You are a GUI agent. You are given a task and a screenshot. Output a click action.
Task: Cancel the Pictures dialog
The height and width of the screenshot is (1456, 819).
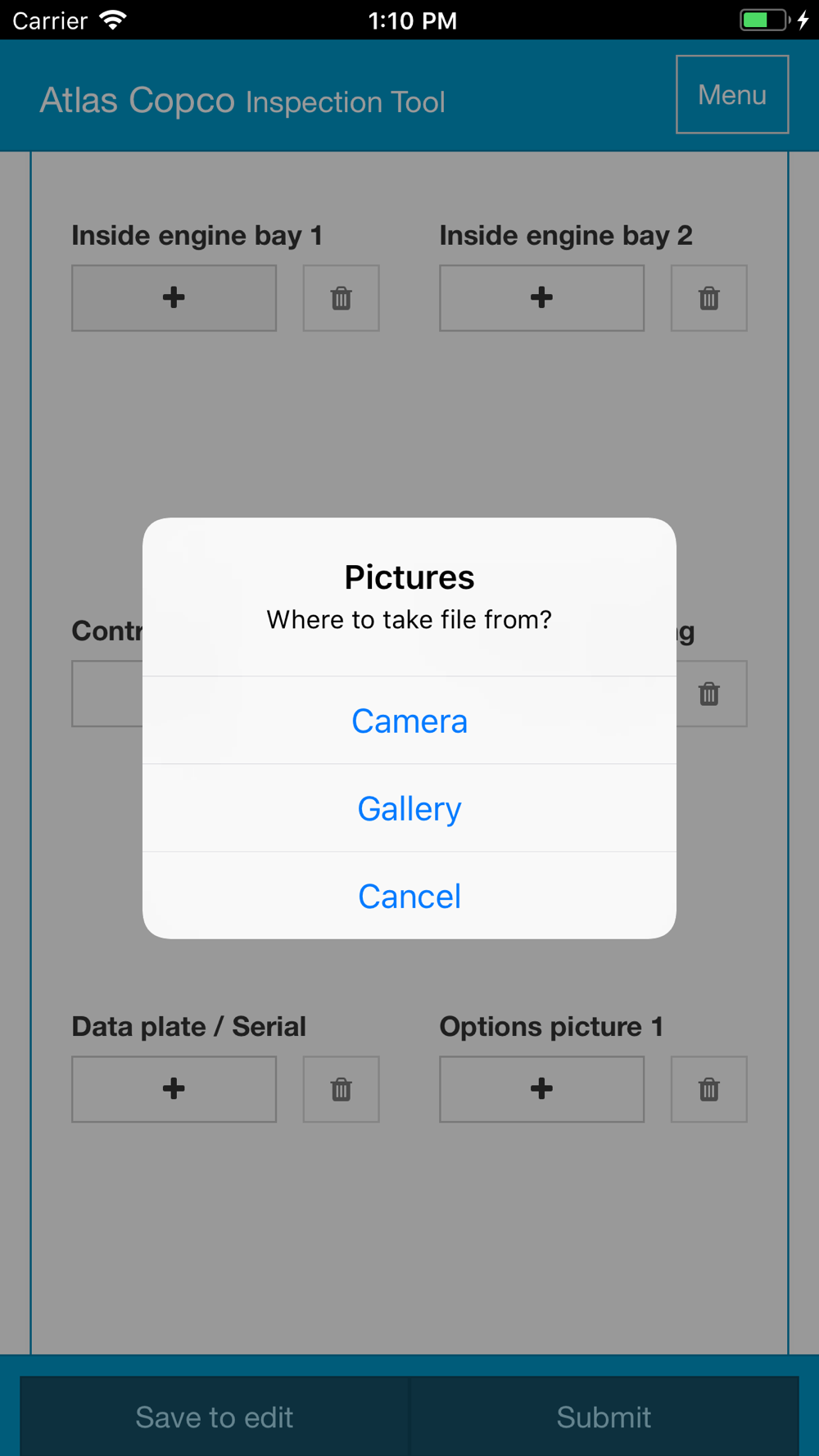point(409,896)
